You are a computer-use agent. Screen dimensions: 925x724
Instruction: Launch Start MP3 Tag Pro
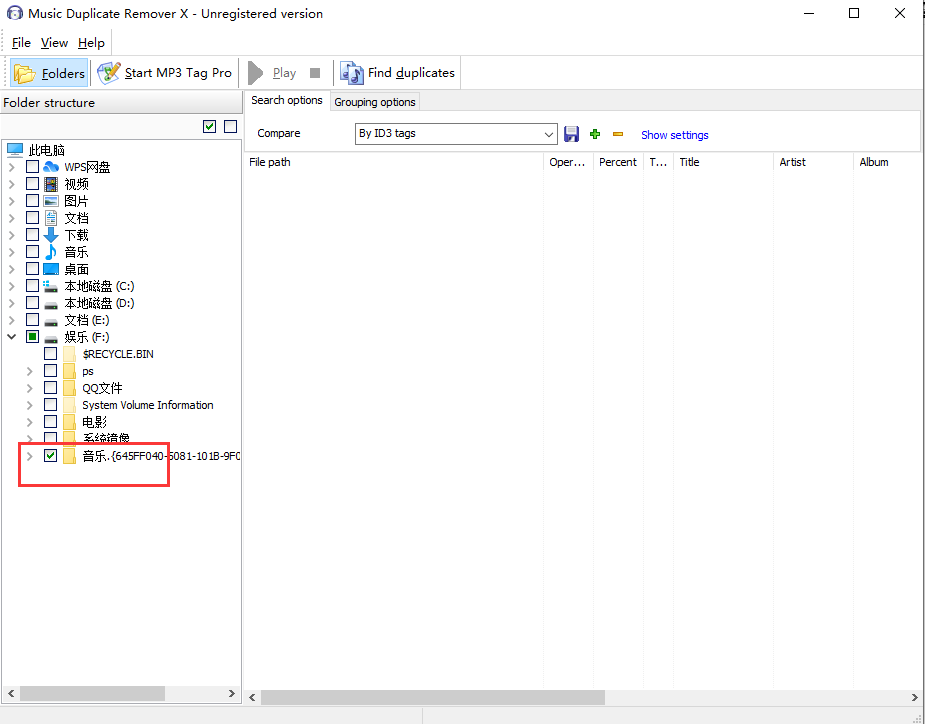[165, 73]
